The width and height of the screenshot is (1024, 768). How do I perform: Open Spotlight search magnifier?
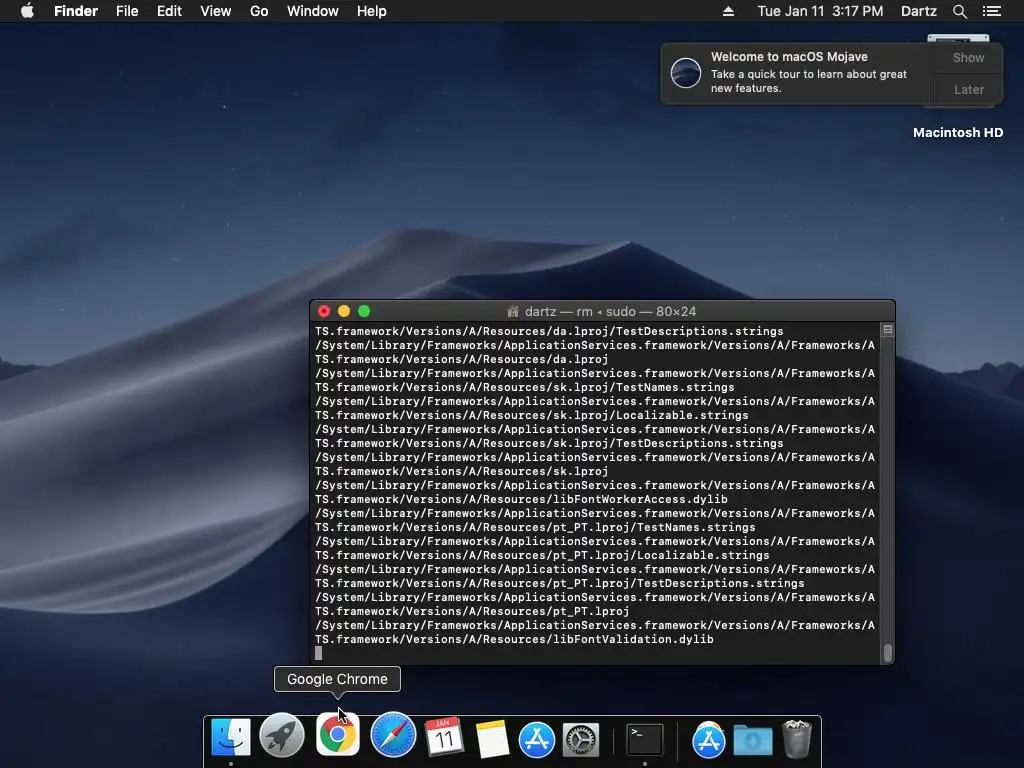point(959,11)
